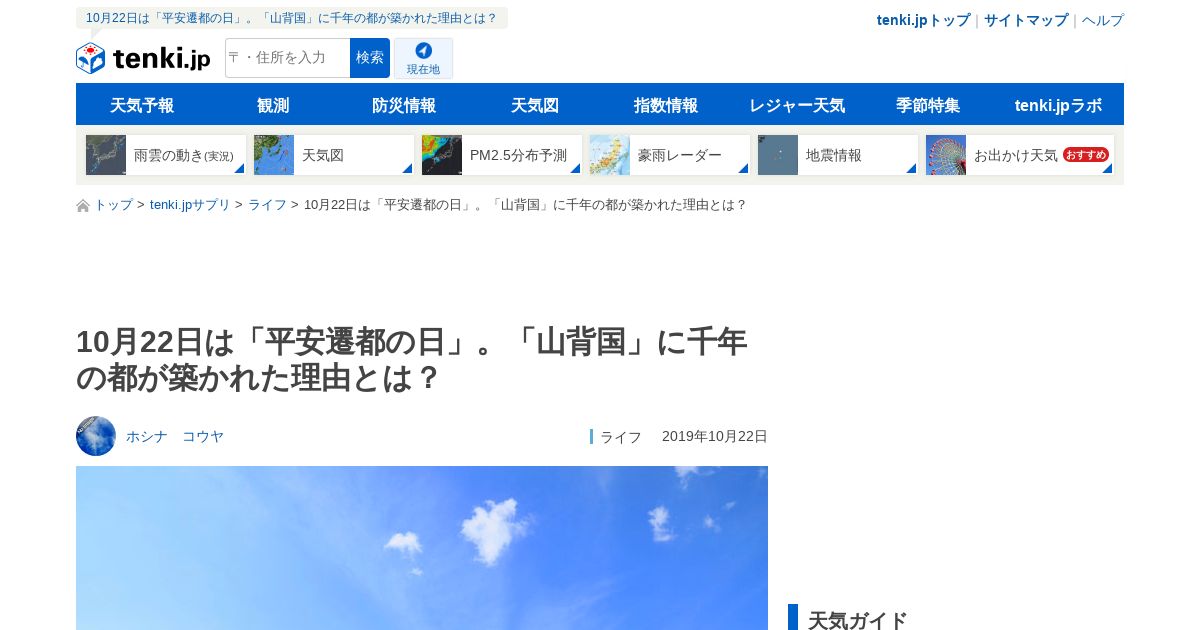Click the サイトマップ link
Image resolution: width=1200 pixels, height=630 pixels.
[1026, 20]
